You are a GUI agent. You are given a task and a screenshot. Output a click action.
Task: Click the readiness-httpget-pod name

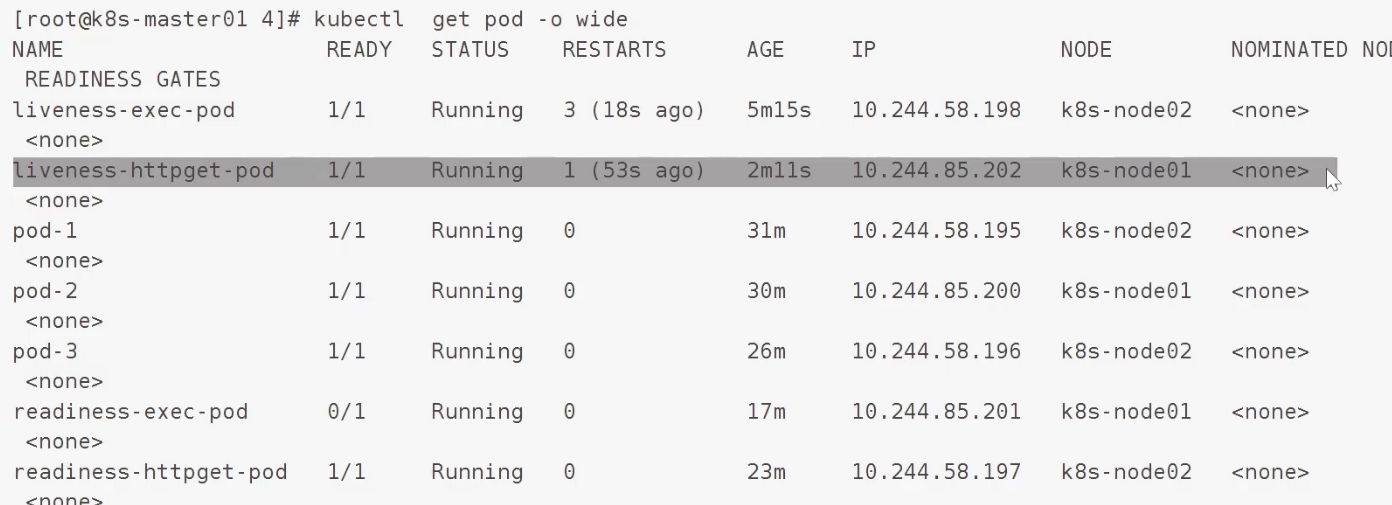coord(150,471)
